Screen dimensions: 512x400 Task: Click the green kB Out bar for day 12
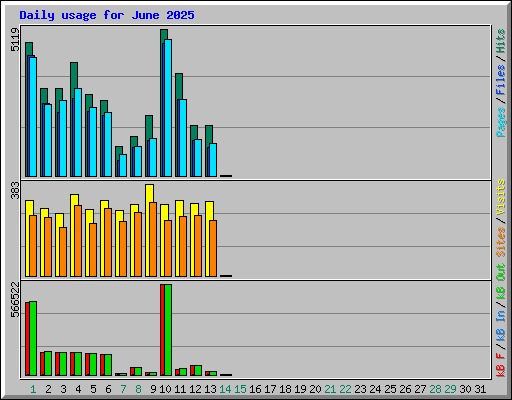coord(198,371)
